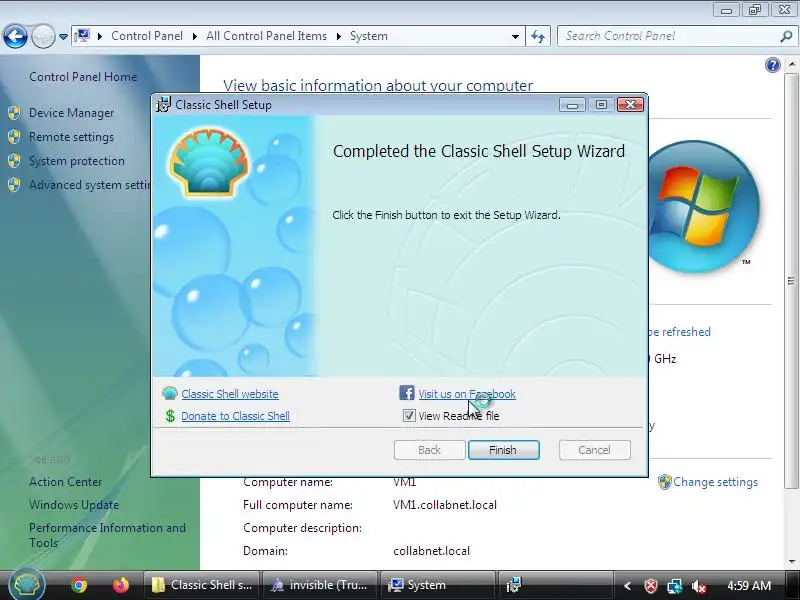Viewport: 800px width, 600px height.
Task: Click the small shell icon beside website link
Action: click(x=169, y=393)
